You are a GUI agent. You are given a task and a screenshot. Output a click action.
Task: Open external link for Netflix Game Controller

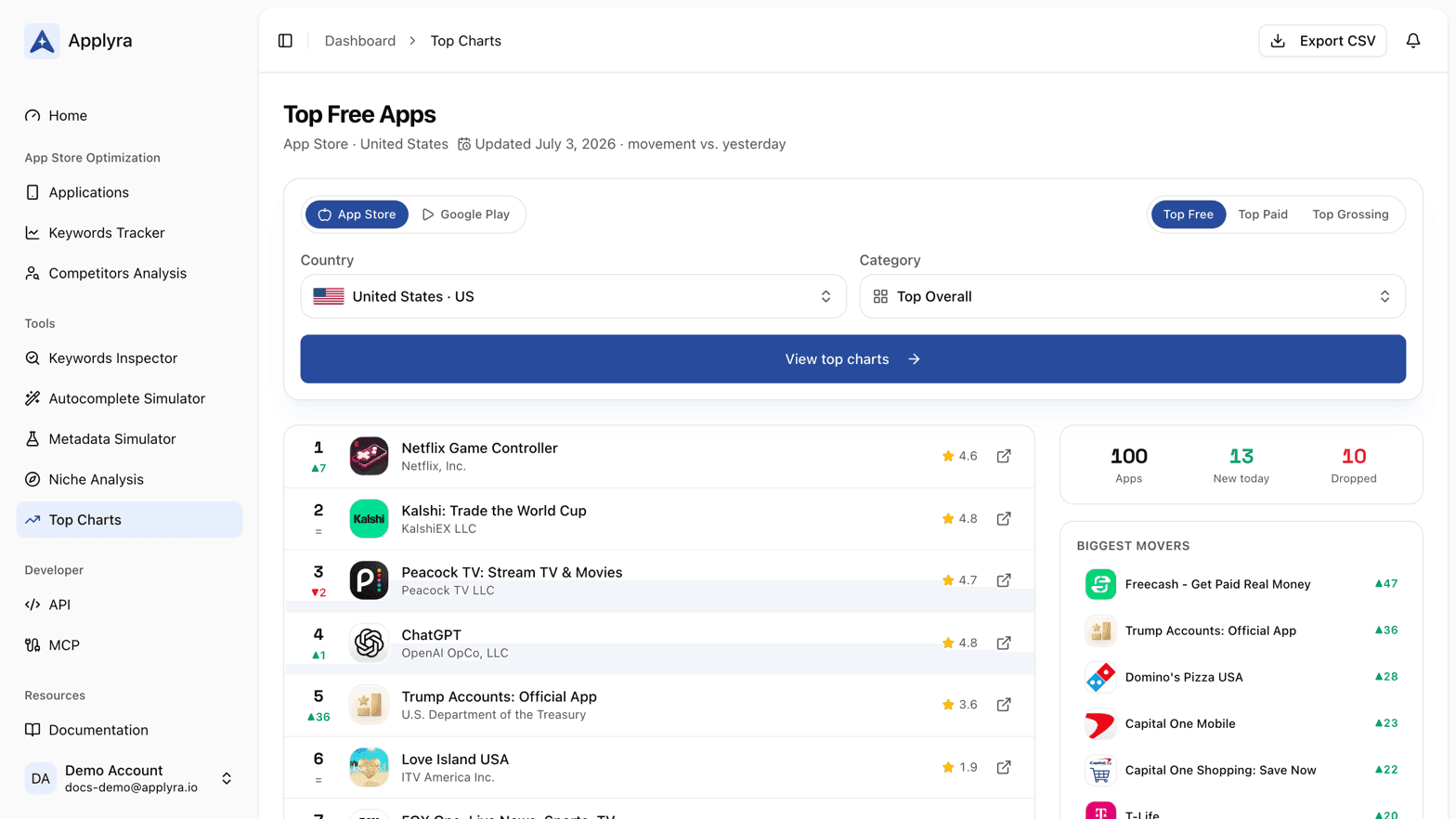[x=1004, y=456]
